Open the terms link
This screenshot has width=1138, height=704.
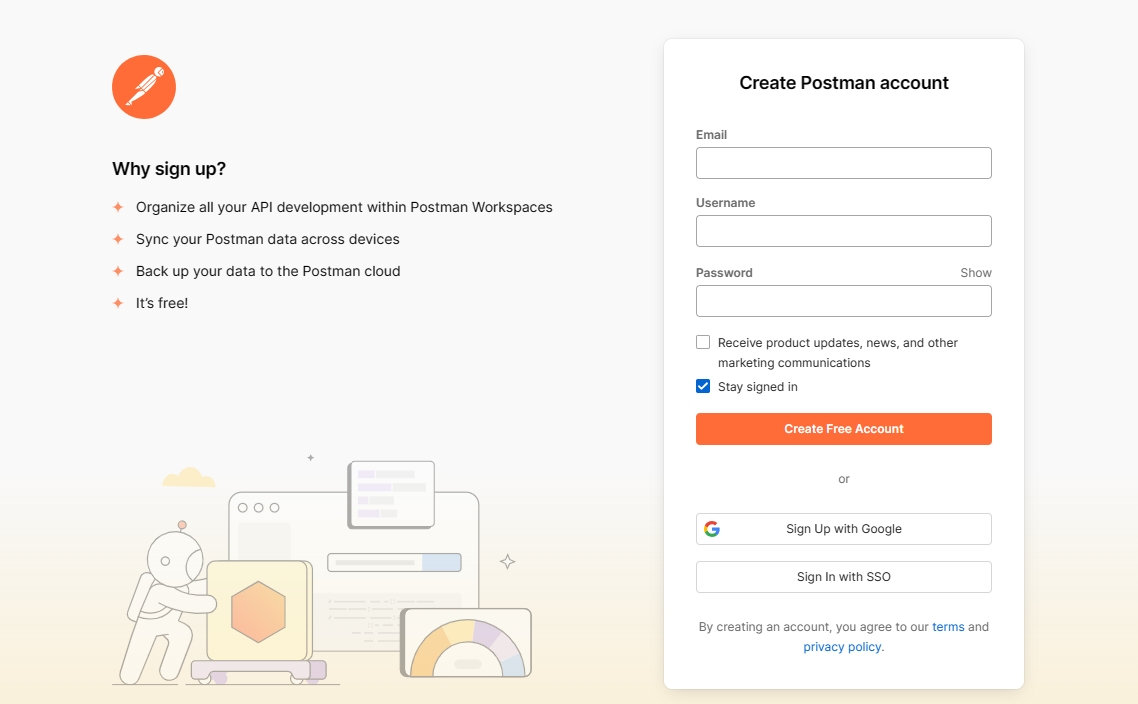[948, 627]
